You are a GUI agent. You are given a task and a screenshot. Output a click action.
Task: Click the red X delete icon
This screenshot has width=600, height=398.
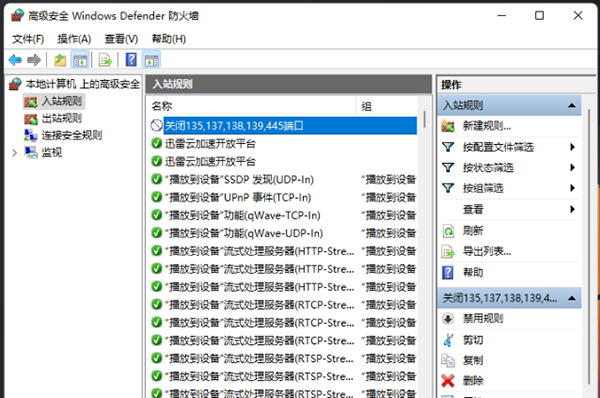click(x=448, y=381)
